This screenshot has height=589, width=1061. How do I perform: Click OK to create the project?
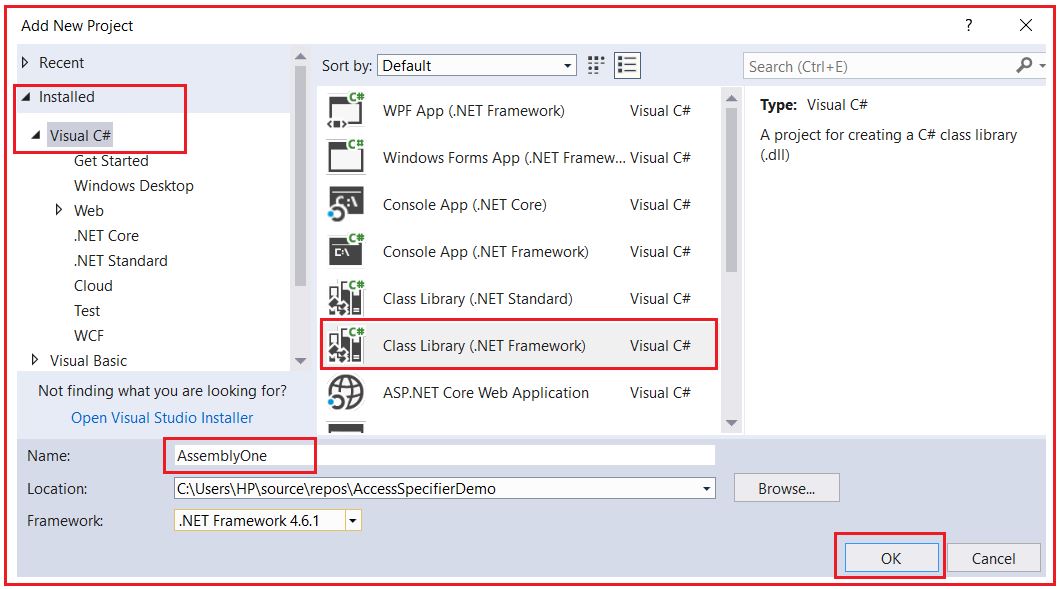(891, 558)
